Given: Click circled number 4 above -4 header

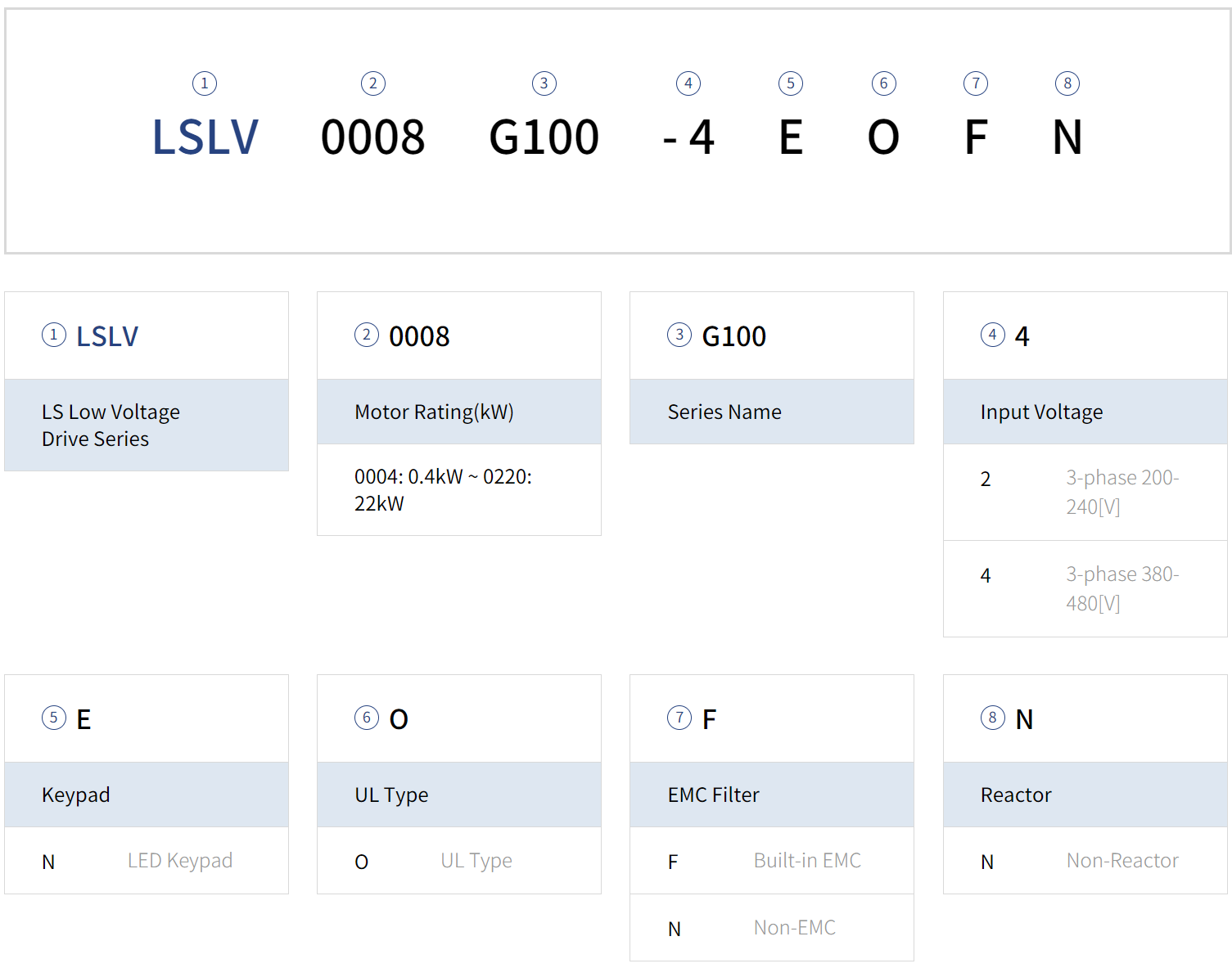Looking at the screenshot, I should (688, 83).
